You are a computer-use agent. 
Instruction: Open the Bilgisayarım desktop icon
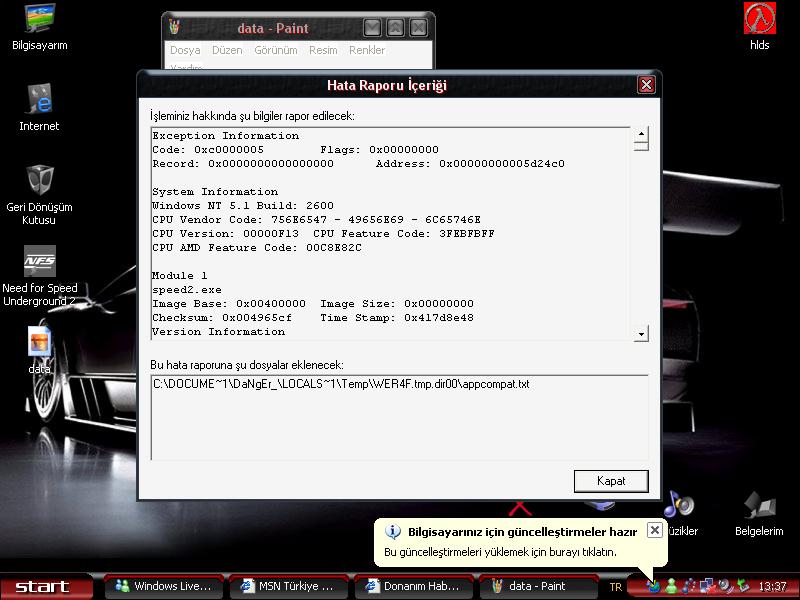tap(40, 28)
